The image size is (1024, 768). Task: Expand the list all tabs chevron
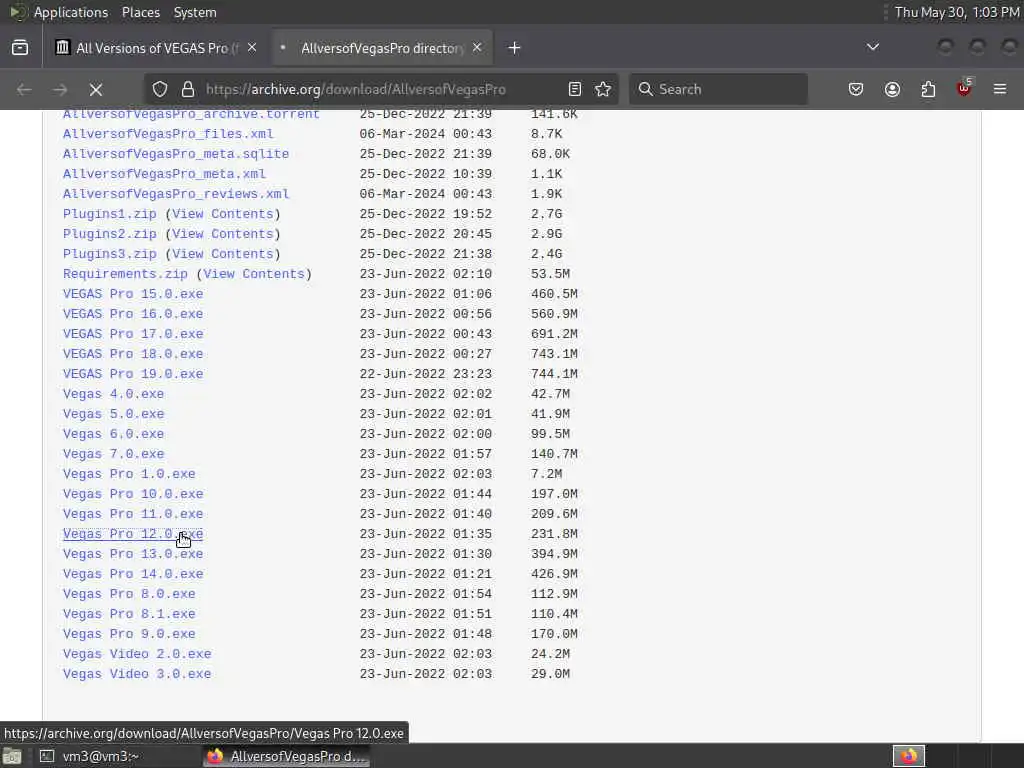[872, 47]
